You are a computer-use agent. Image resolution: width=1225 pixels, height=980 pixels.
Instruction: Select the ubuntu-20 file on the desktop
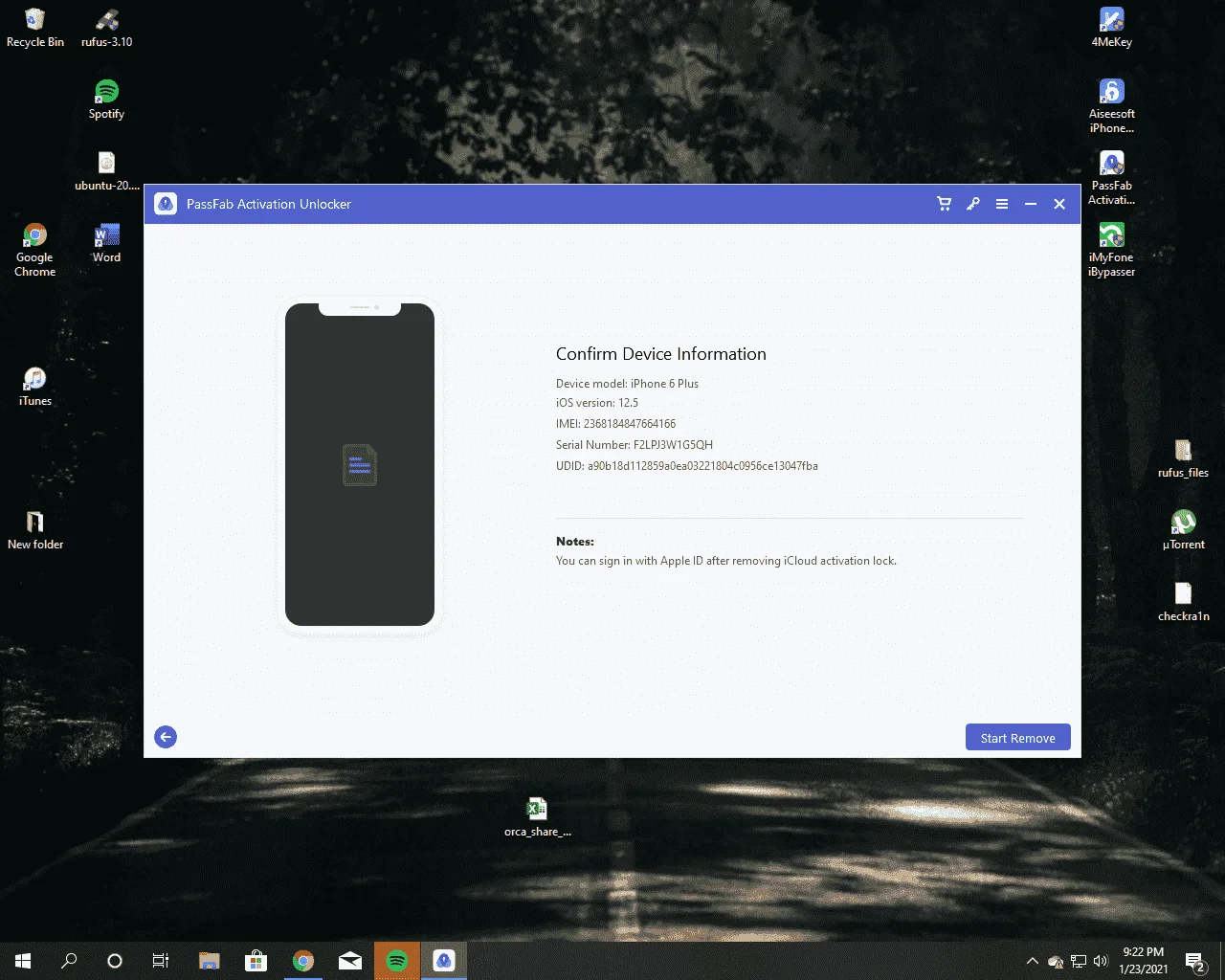coord(106,171)
